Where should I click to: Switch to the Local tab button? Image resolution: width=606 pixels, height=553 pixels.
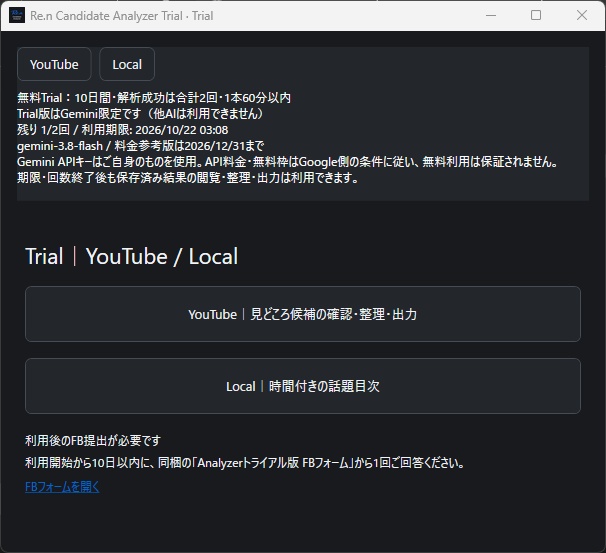coord(127,64)
